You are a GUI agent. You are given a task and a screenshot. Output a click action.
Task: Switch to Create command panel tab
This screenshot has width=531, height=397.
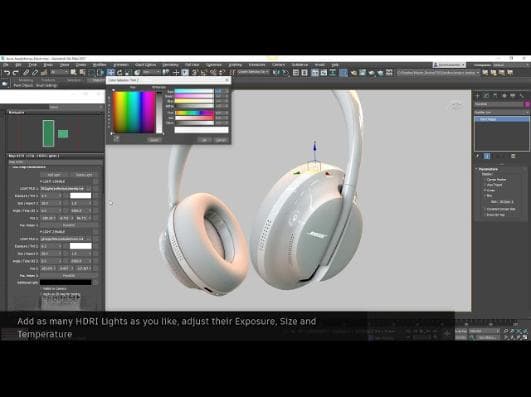pyautogui.click(x=477, y=96)
